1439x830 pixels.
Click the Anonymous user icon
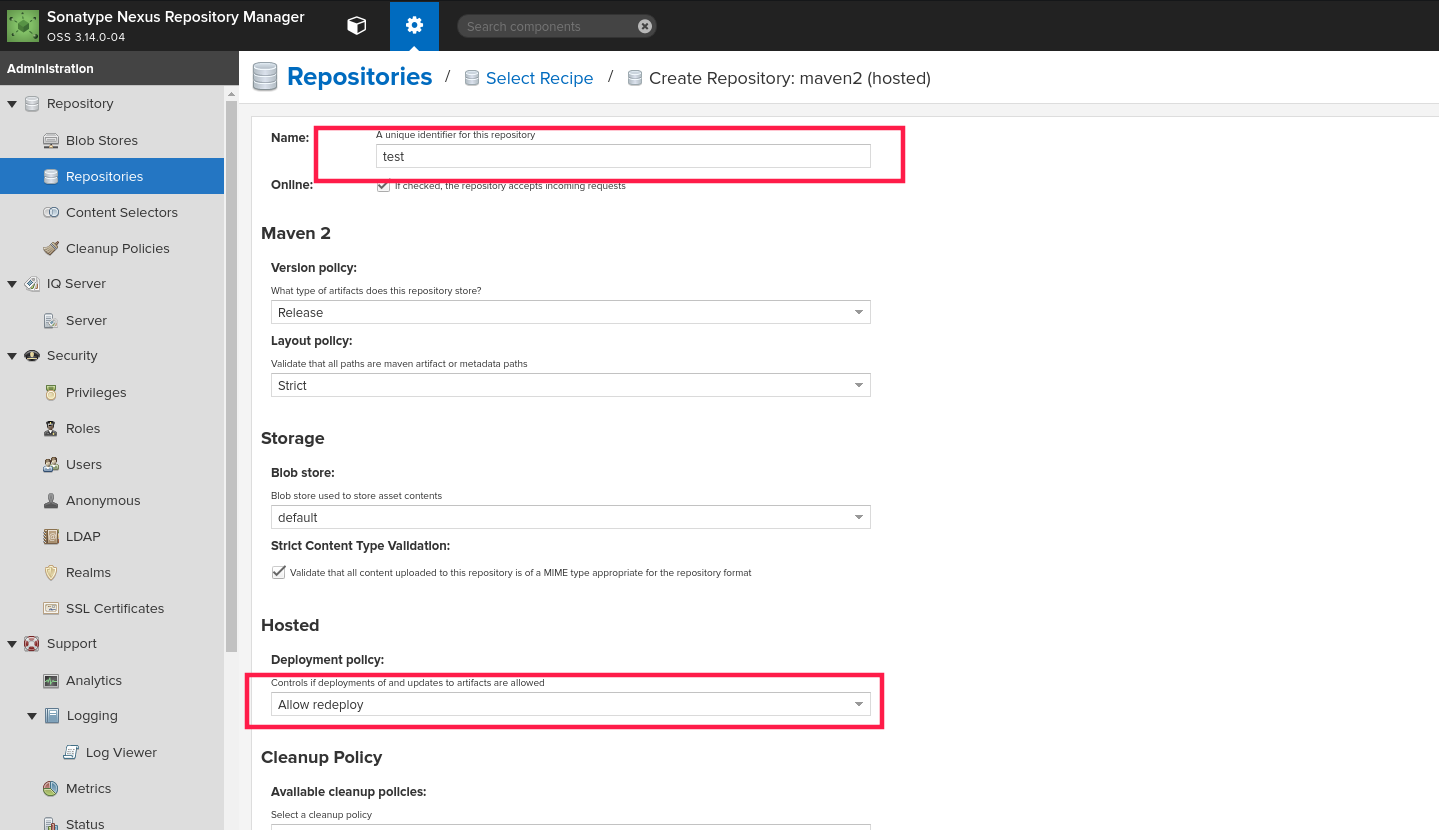click(x=51, y=500)
